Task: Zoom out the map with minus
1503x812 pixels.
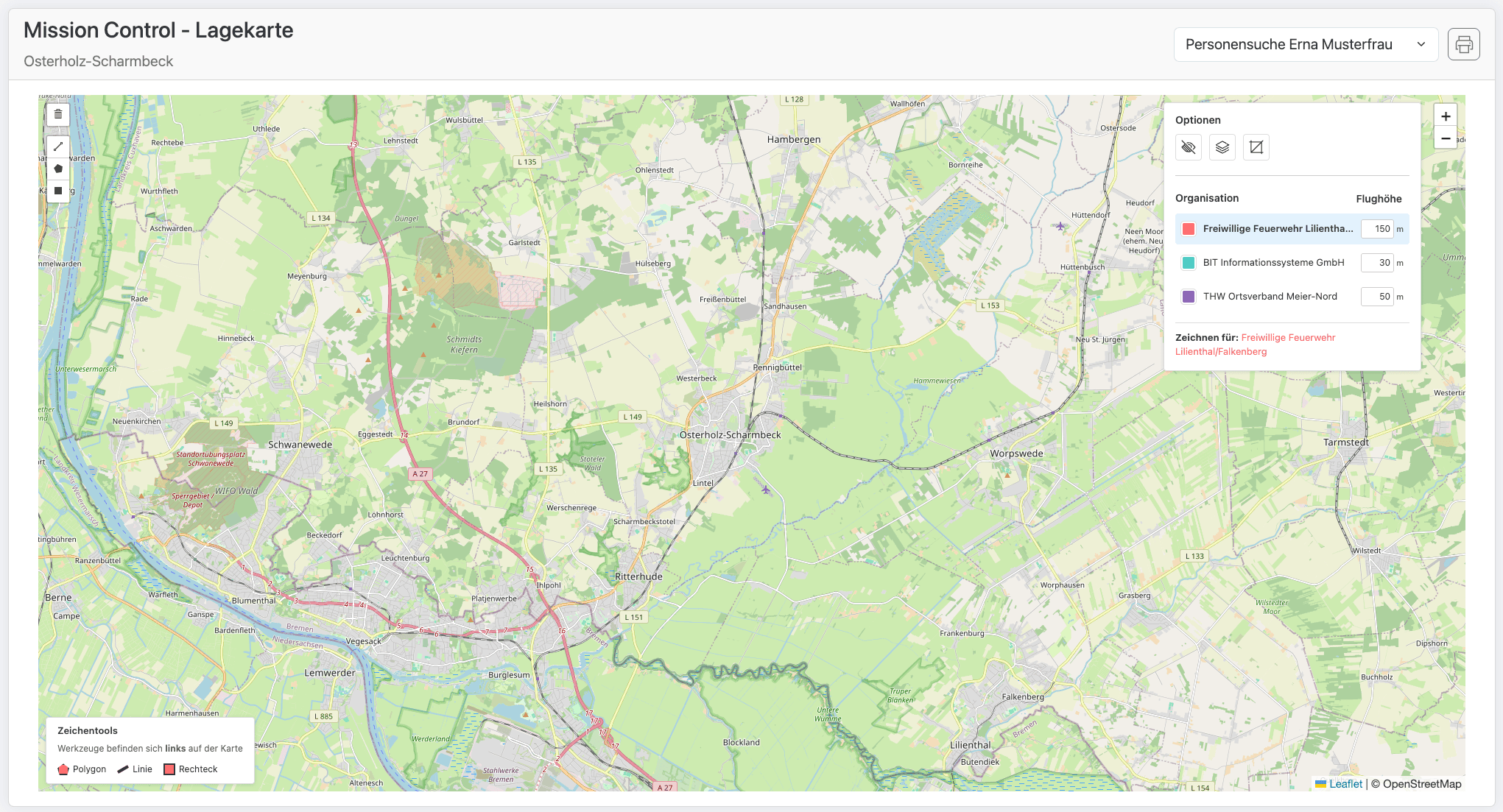Action: 1446,138
